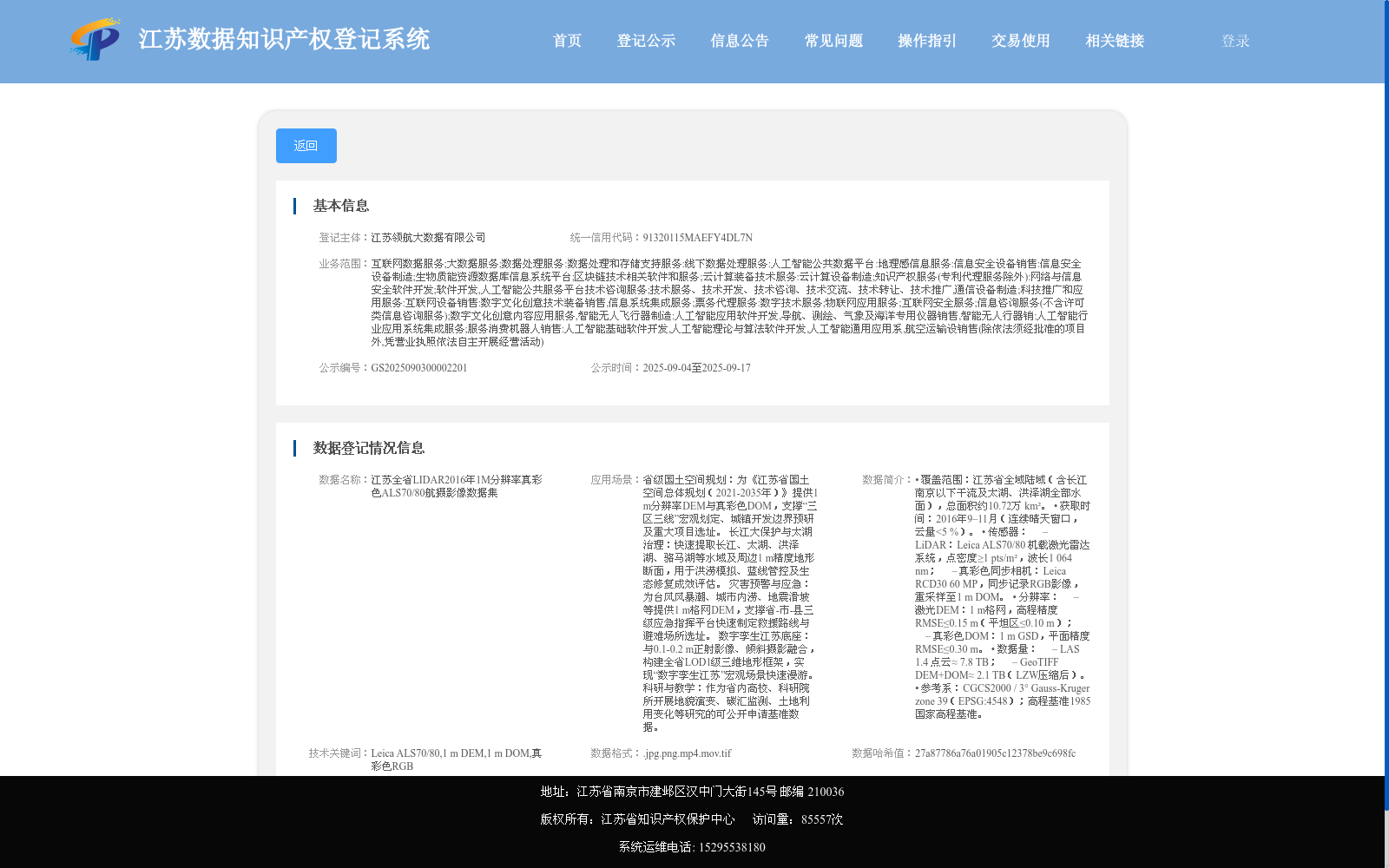
Task: Click support phone 15295538180
Action: click(x=732, y=847)
